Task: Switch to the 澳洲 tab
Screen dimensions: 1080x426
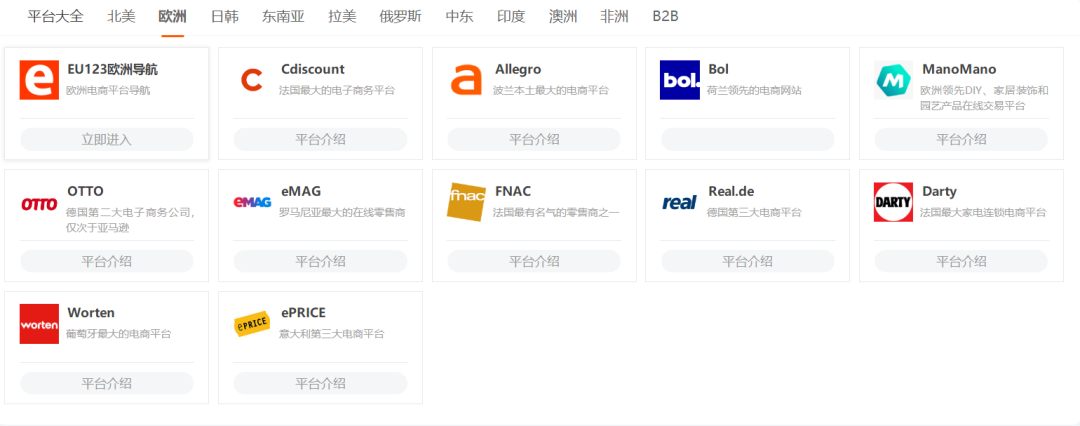Action: pyautogui.click(x=563, y=17)
